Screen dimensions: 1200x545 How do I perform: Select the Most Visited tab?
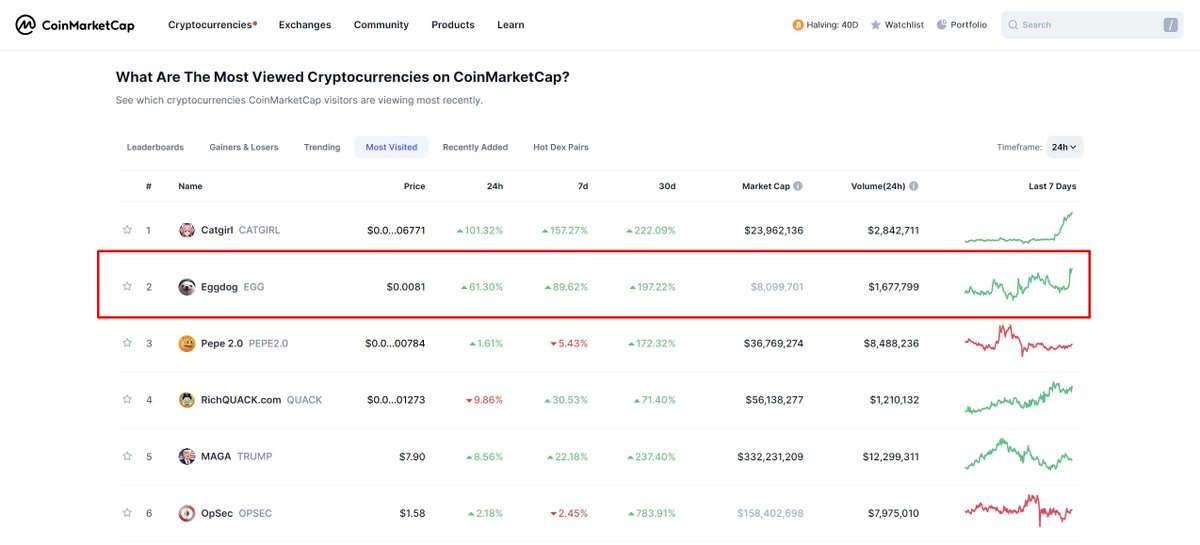click(x=392, y=147)
